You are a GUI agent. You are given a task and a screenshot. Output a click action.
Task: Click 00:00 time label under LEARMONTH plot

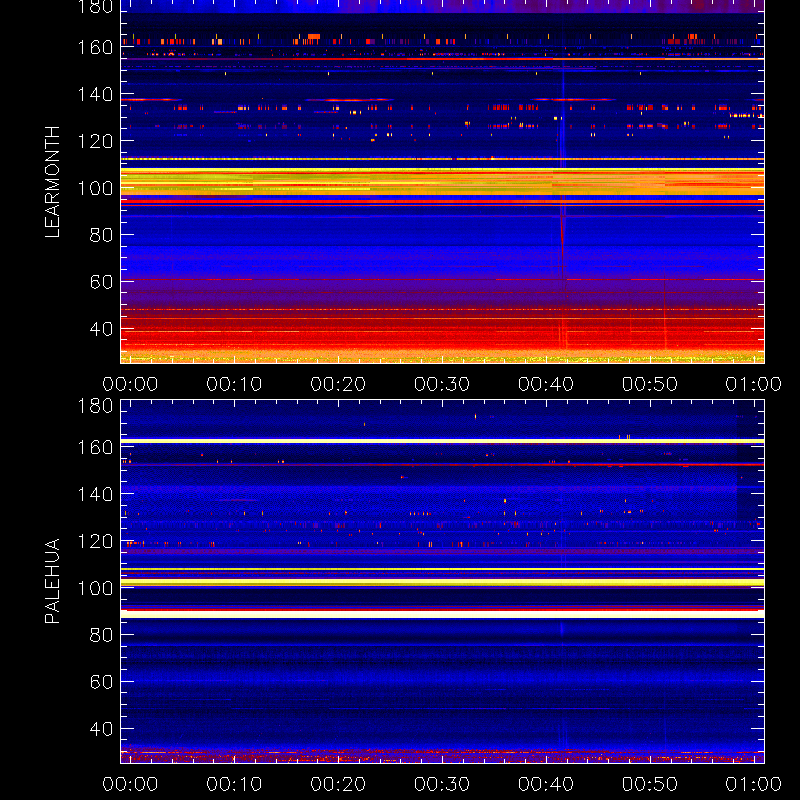tap(130, 384)
